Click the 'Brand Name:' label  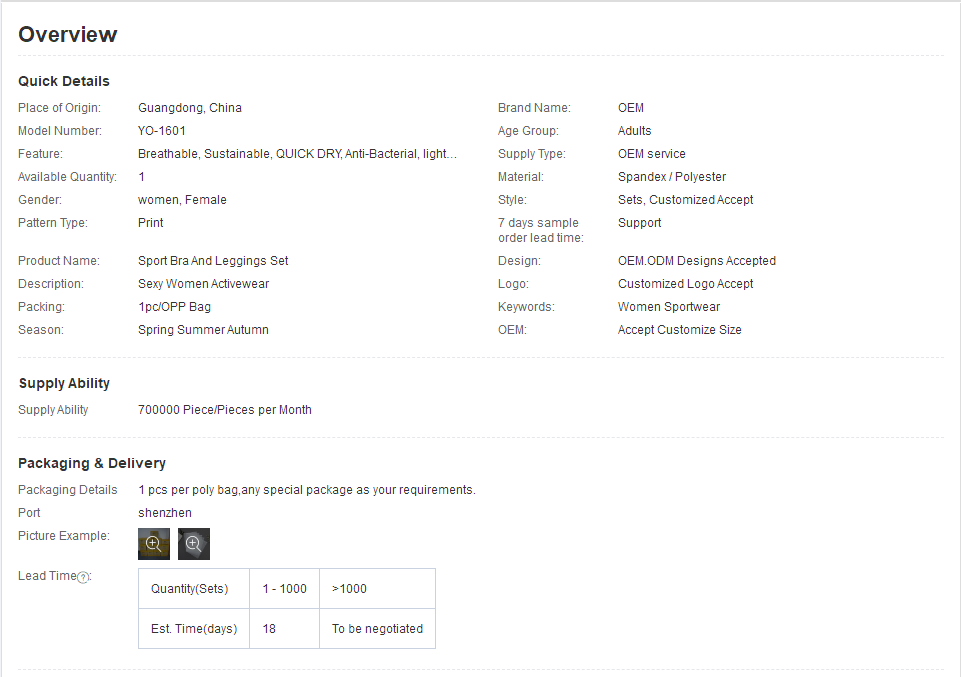(534, 108)
